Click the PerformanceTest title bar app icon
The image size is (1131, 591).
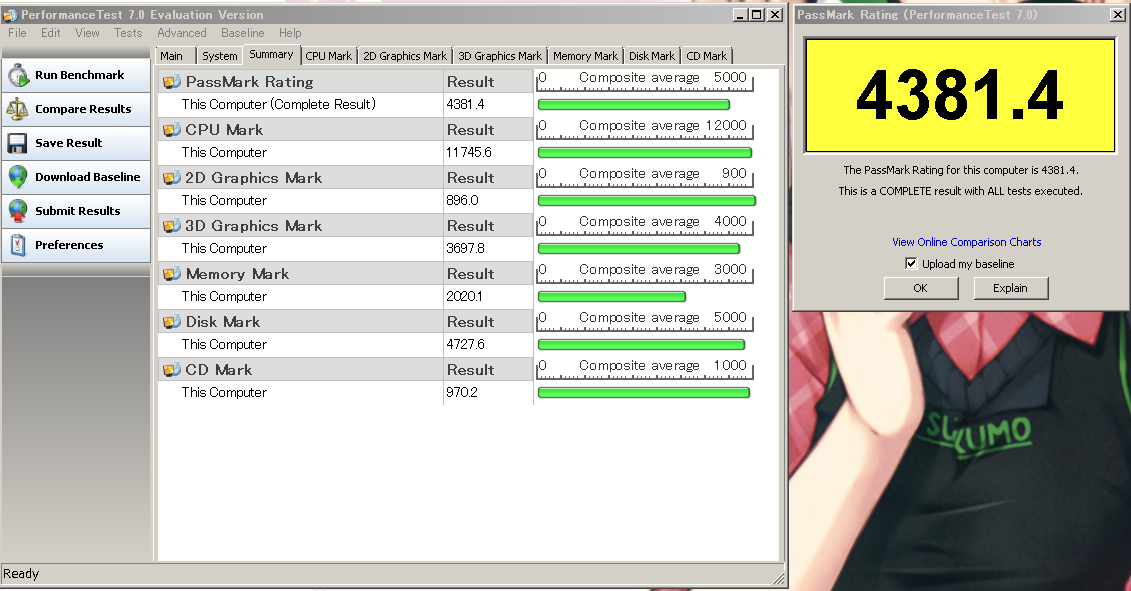[x=10, y=14]
